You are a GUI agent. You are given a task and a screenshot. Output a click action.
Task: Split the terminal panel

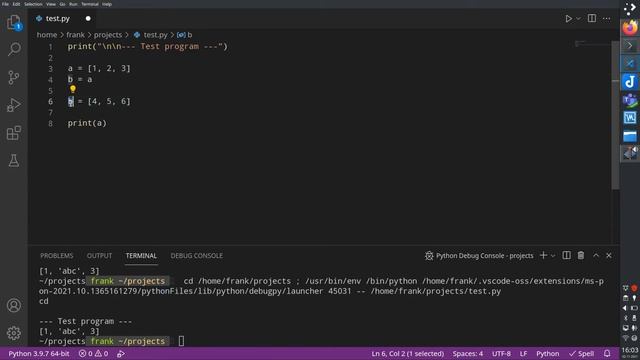point(567,256)
